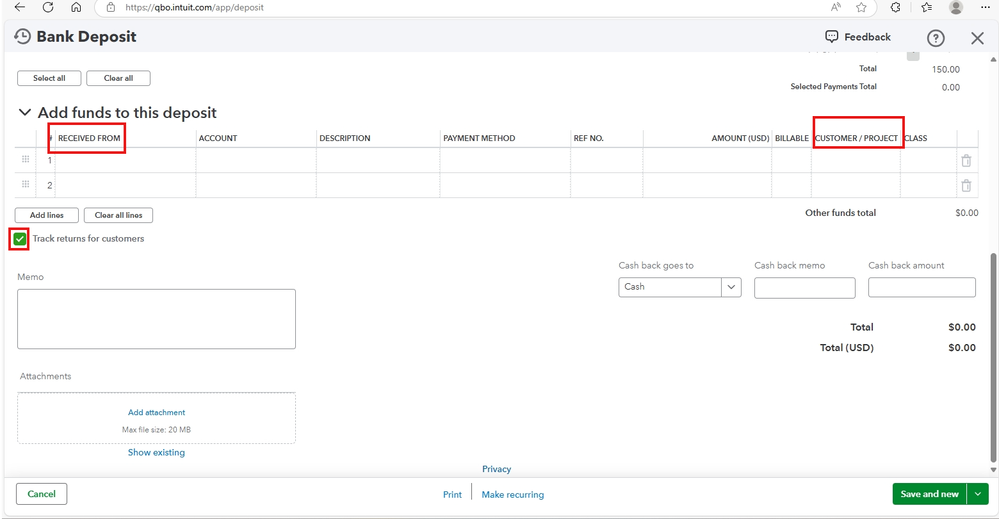Delete line 1 with trash icon
The width and height of the screenshot is (999, 519).
pos(965,160)
